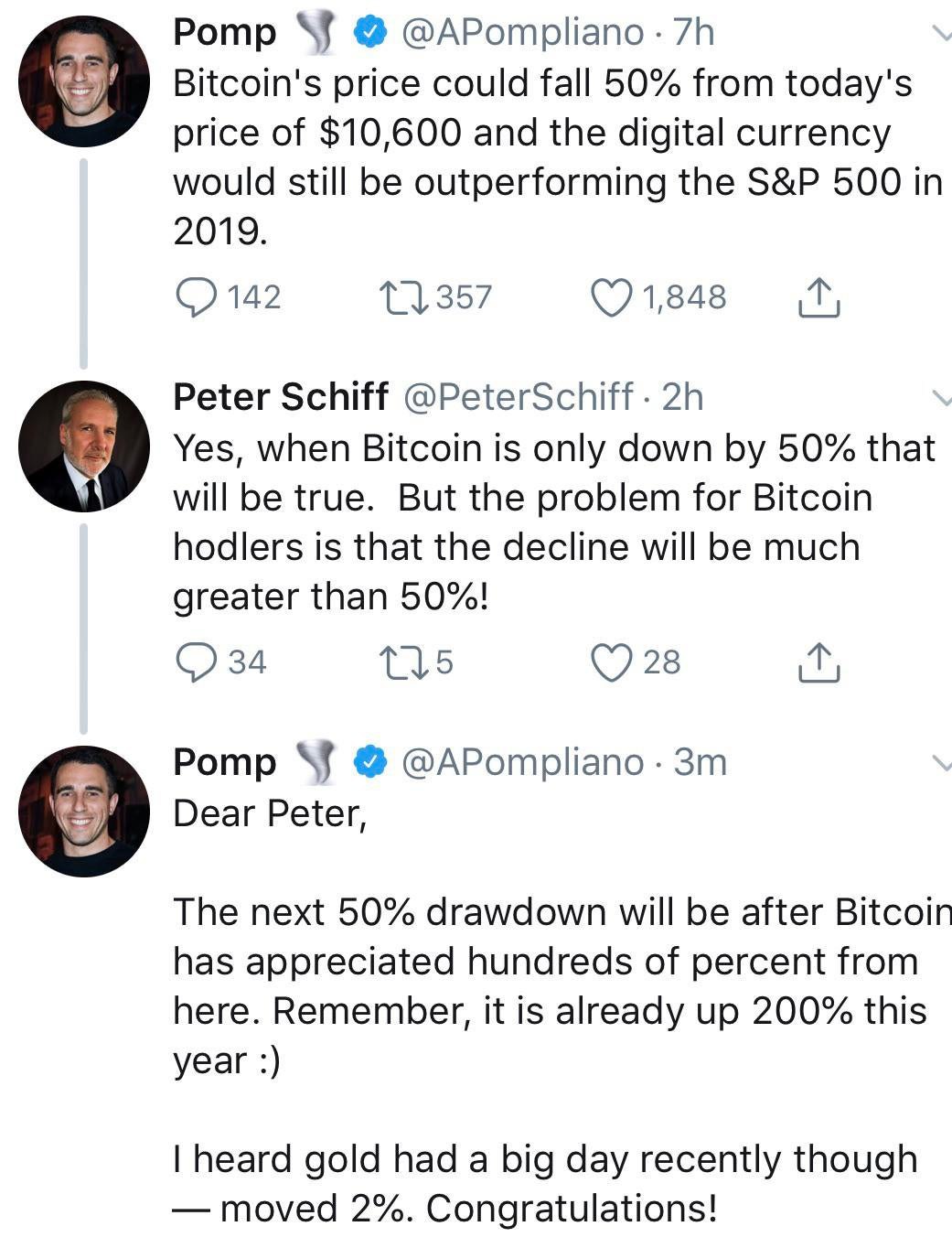Open @APompliano handle on 3m tweet

(x=523, y=762)
